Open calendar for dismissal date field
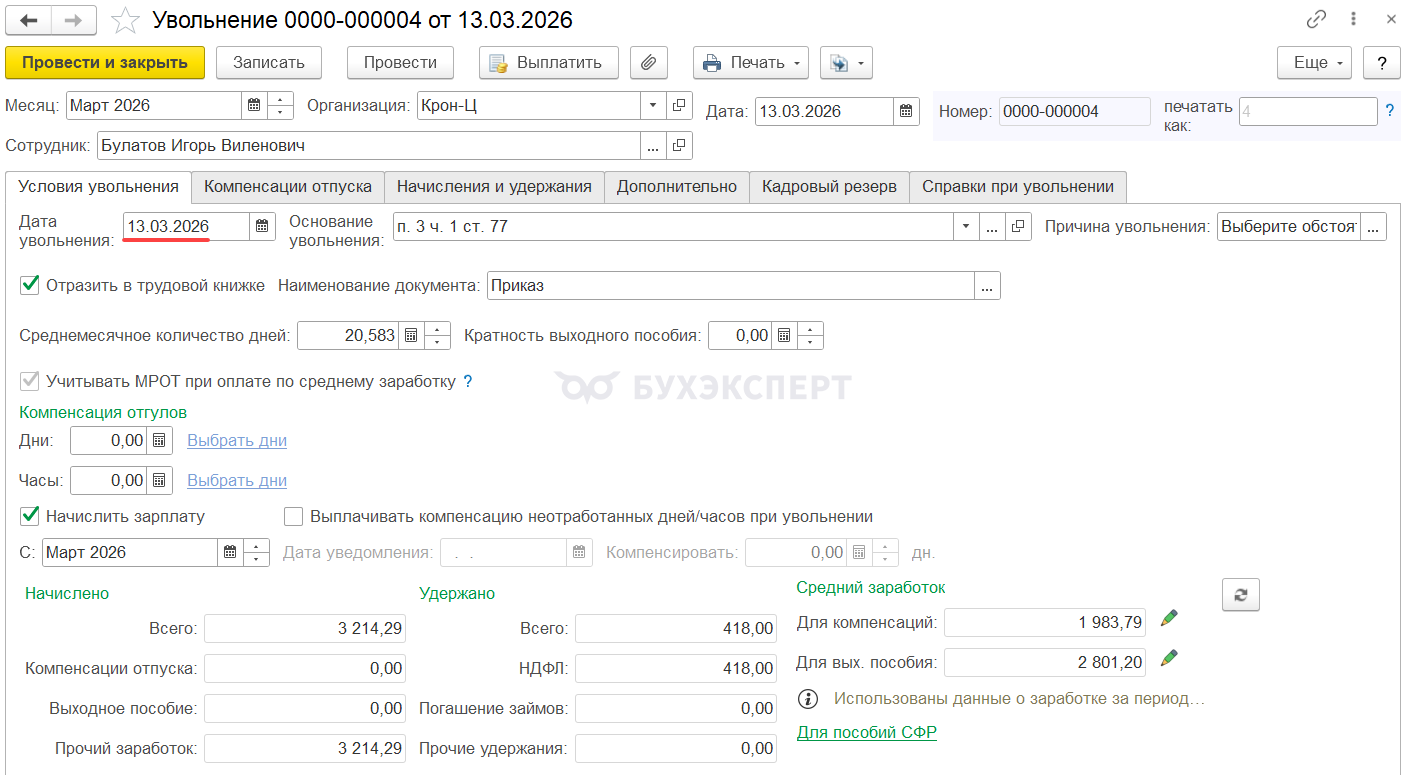The image size is (1406, 775). (x=262, y=226)
